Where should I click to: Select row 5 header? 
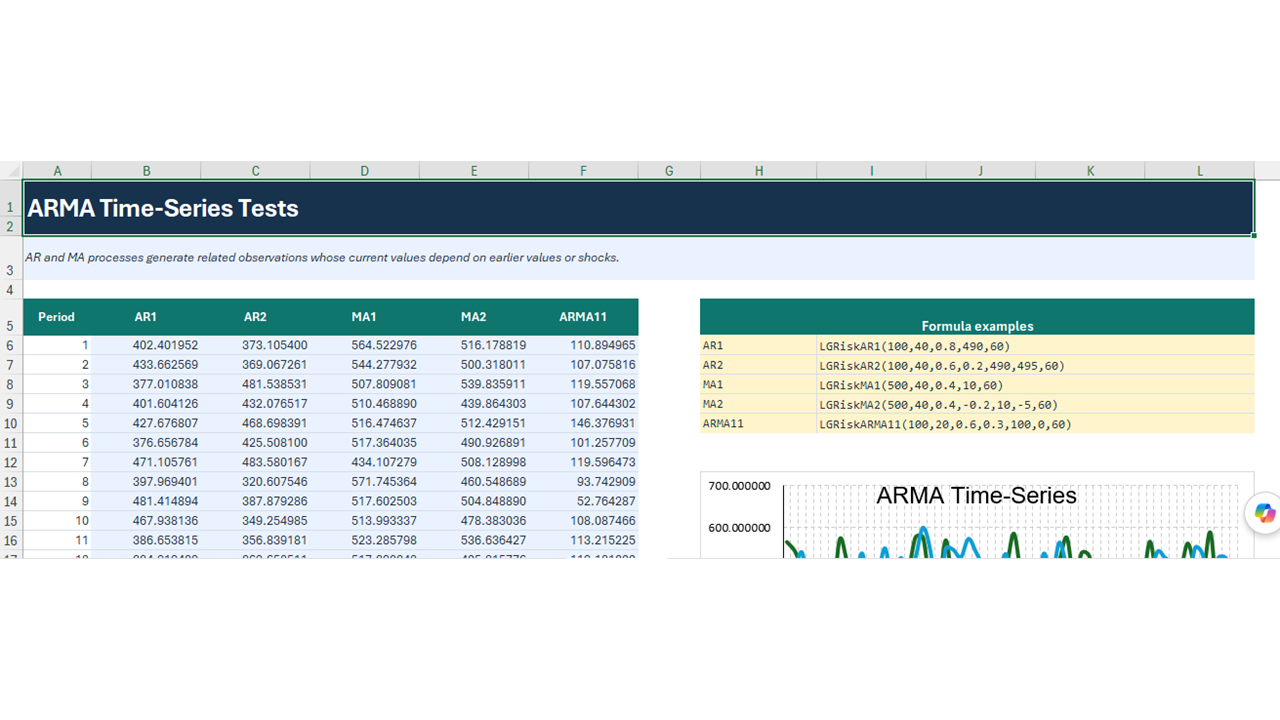11,317
